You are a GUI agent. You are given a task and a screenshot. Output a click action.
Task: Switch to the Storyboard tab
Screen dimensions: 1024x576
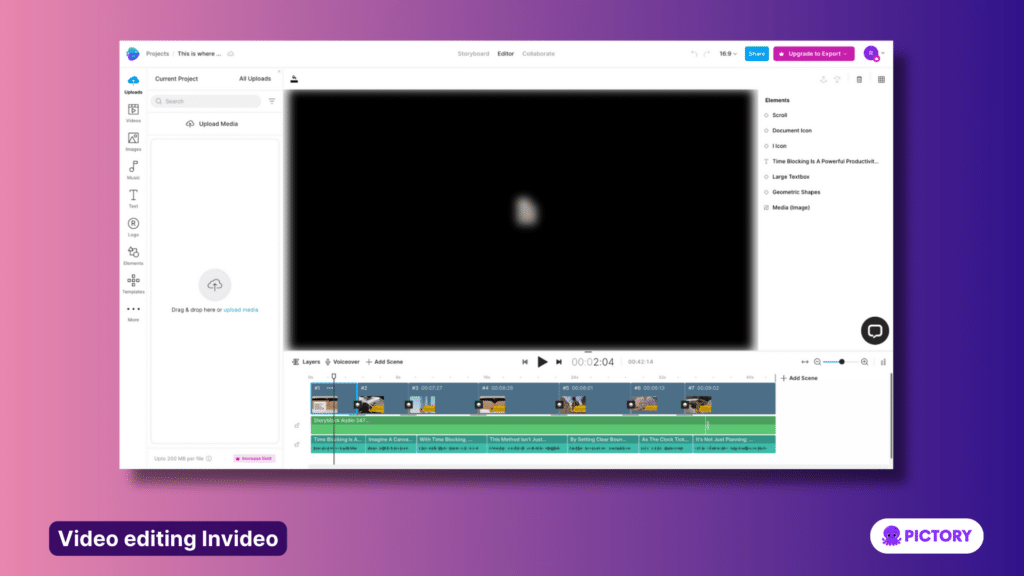(473, 53)
